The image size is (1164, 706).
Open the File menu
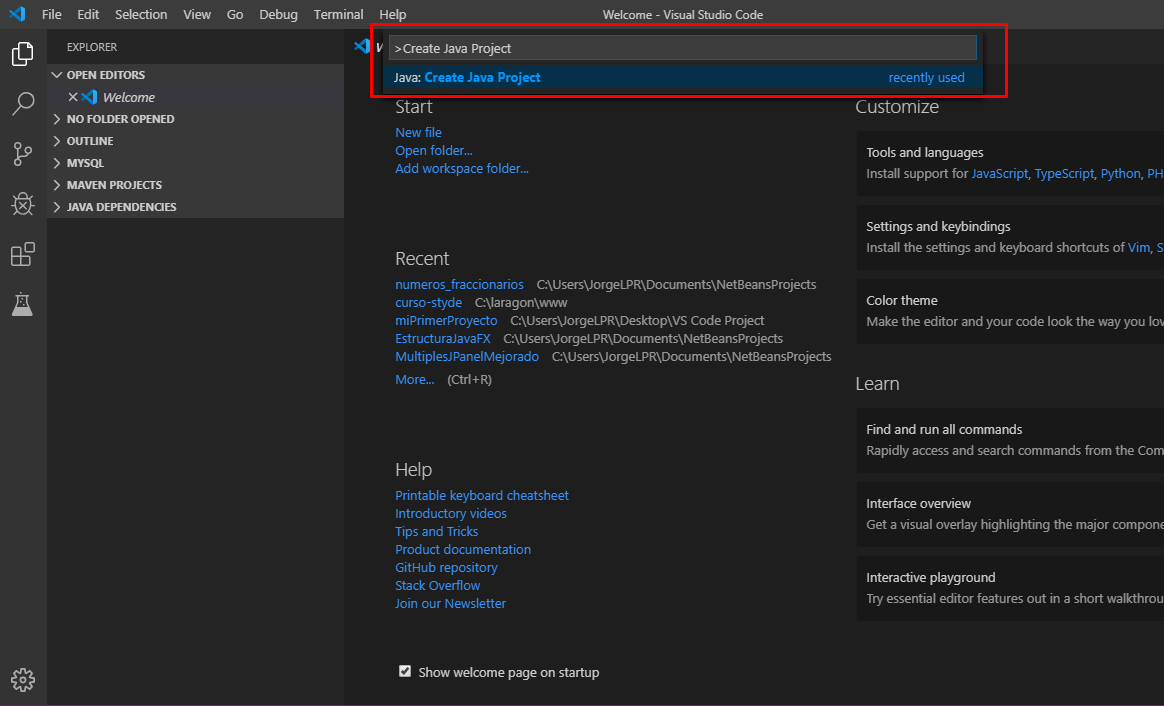coord(51,14)
